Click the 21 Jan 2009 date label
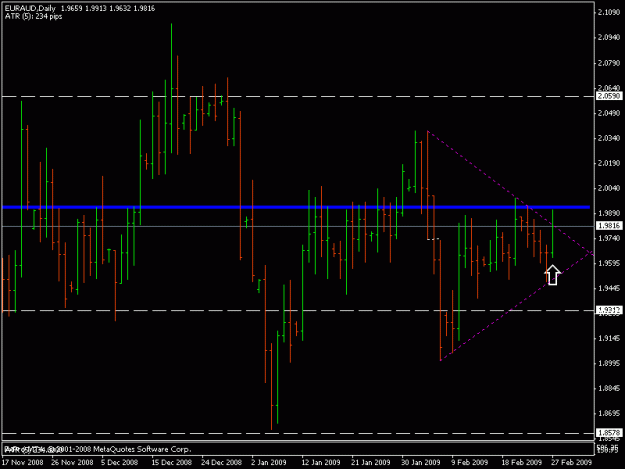The height and width of the screenshot is (469, 625). tap(371, 463)
